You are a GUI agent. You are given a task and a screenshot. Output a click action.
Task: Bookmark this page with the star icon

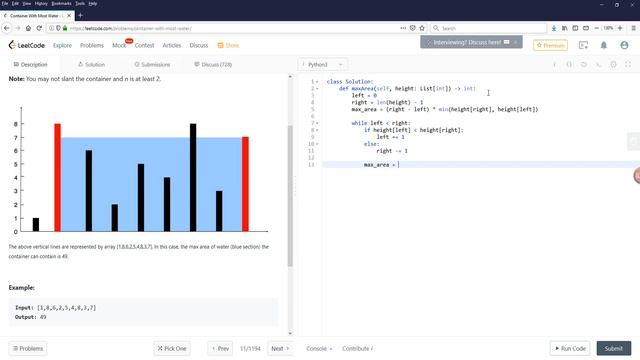pos(422,28)
